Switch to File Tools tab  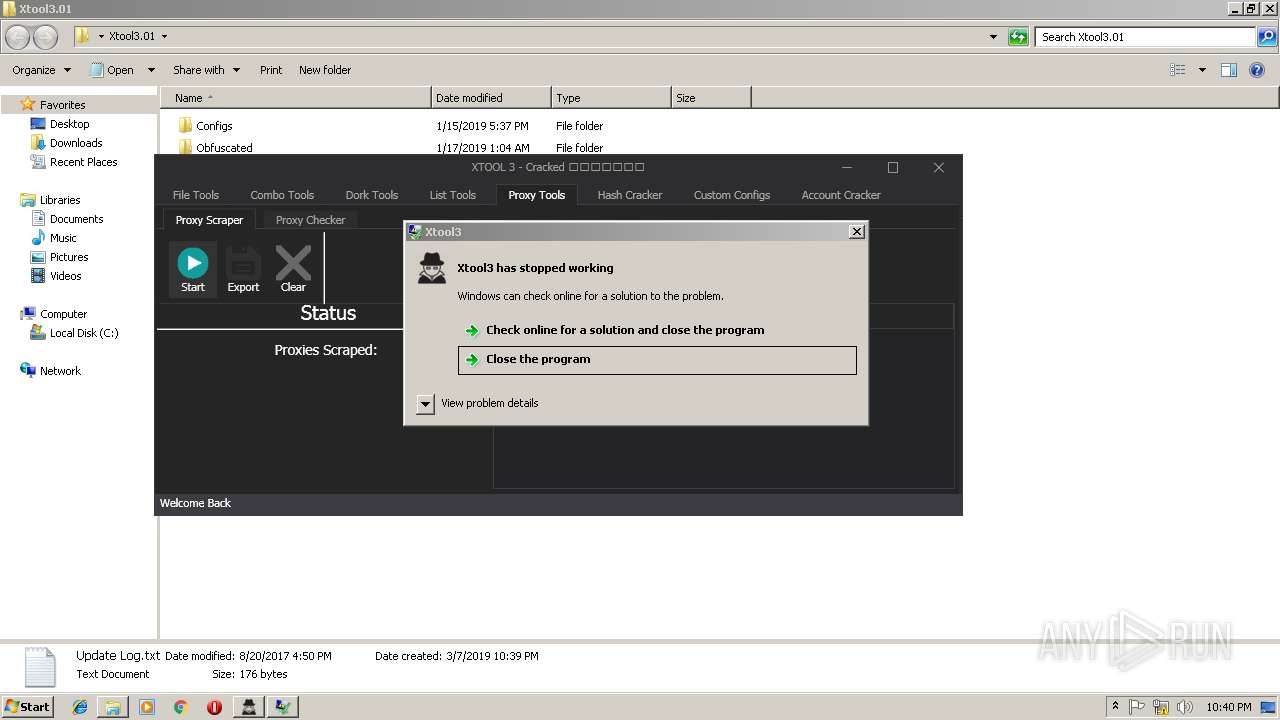[196, 195]
